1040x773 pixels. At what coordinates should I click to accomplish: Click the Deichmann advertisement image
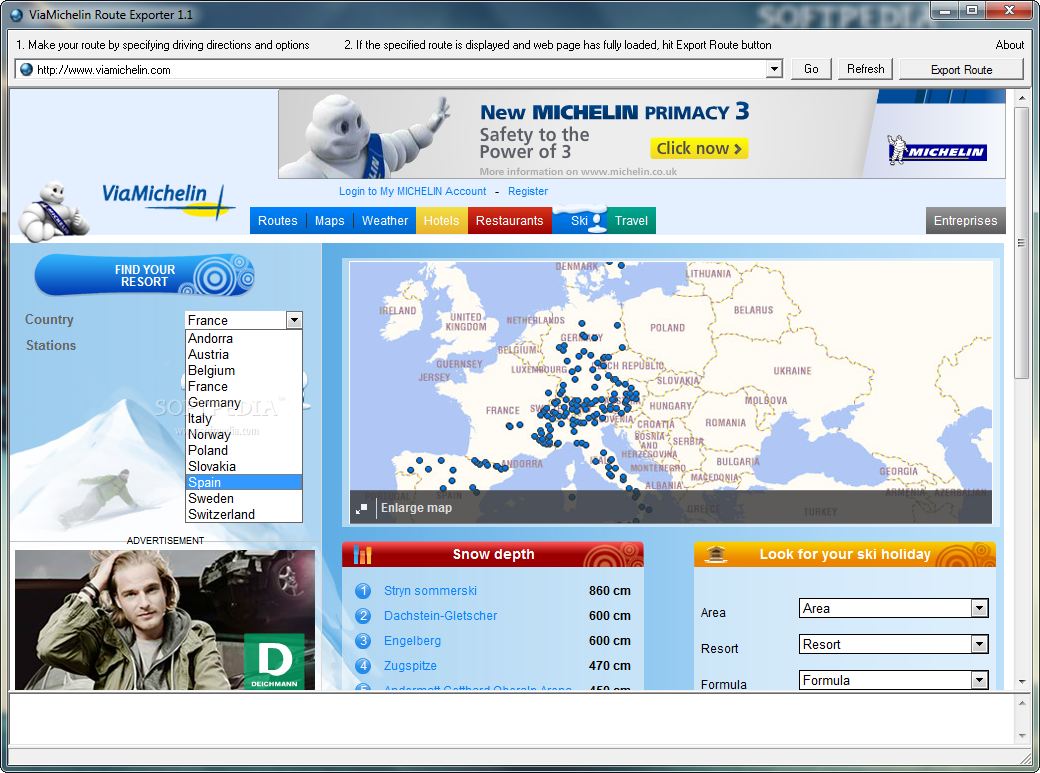165,620
